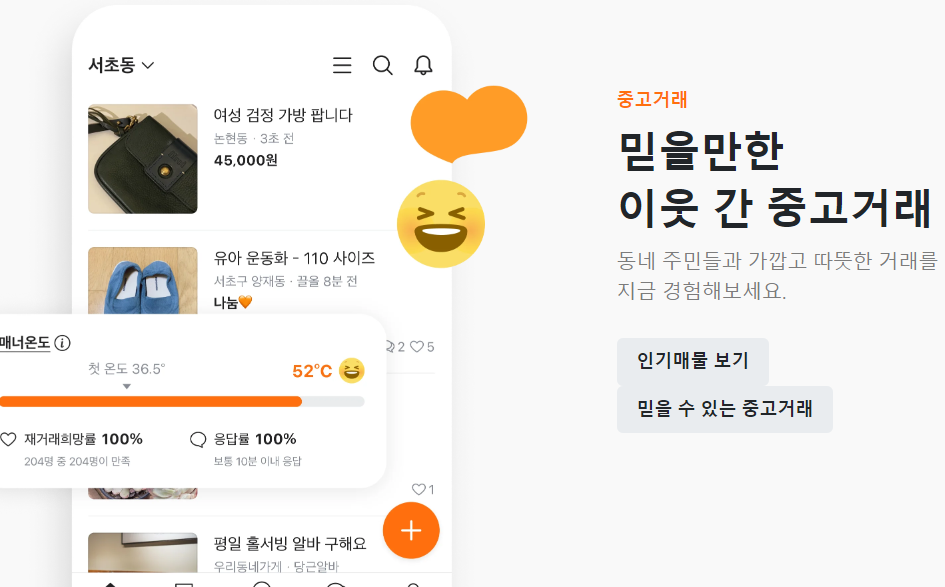Click the 첫 온도 36.5° triangle marker
945x587 pixels.
pyautogui.click(x=127, y=386)
